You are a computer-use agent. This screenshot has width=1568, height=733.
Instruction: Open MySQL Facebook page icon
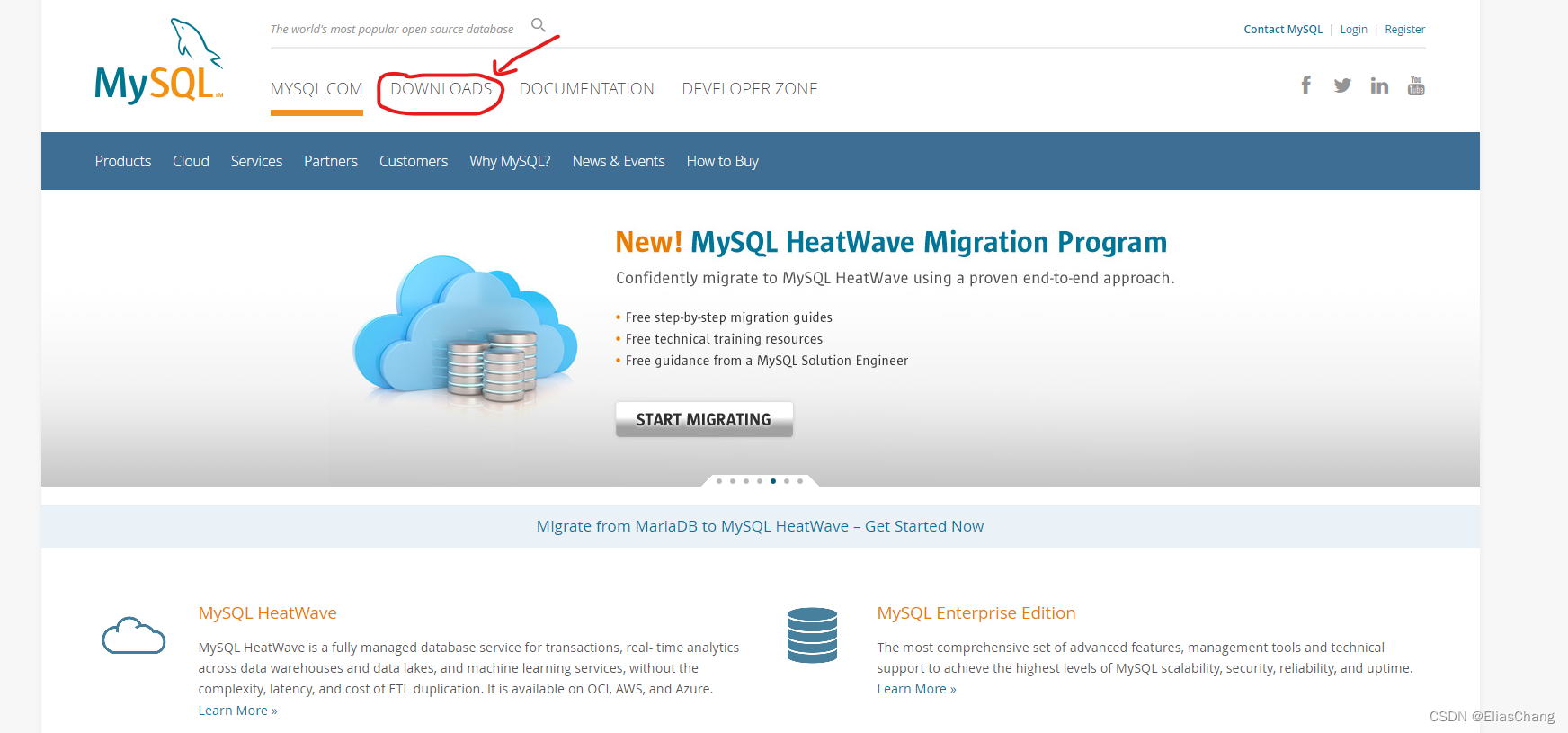click(x=1305, y=85)
